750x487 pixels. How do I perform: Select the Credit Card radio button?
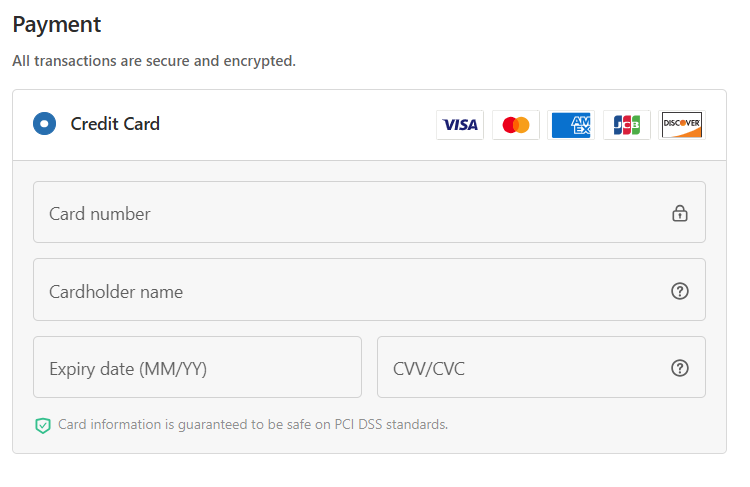pyautogui.click(x=44, y=124)
